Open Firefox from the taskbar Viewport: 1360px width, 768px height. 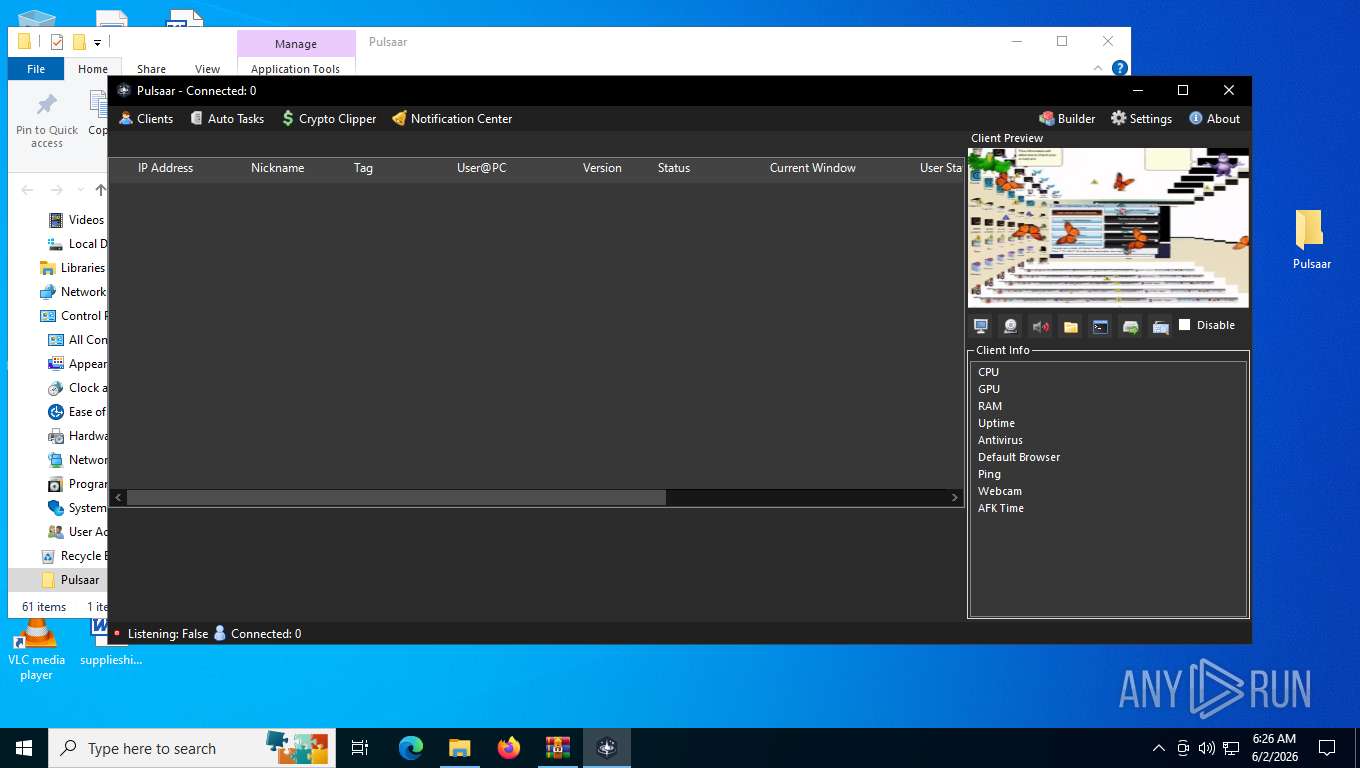tap(509, 748)
